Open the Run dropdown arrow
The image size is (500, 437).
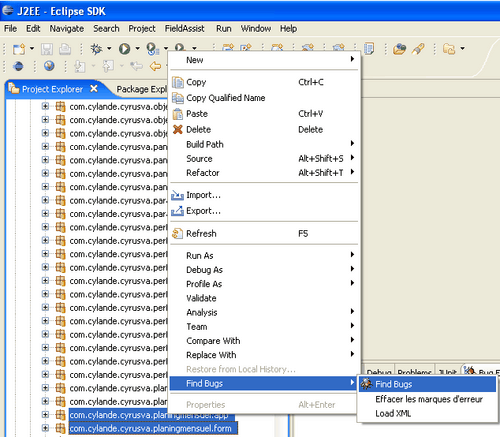pyautogui.click(x=137, y=48)
